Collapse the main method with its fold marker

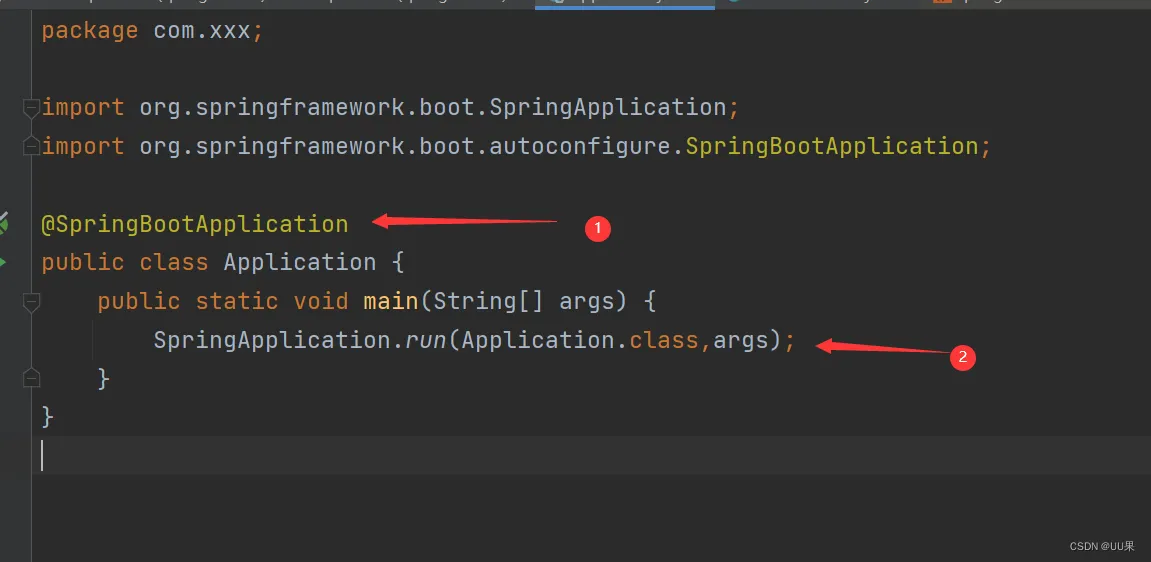pyautogui.click(x=32, y=301)
